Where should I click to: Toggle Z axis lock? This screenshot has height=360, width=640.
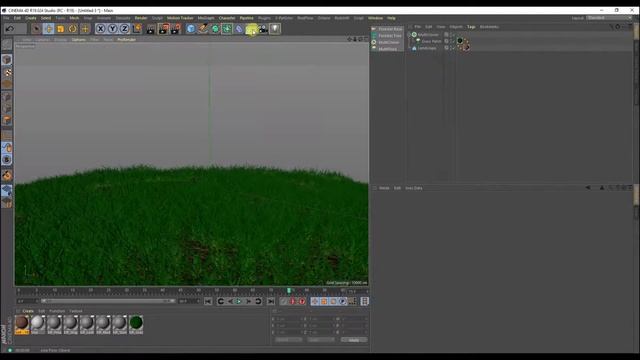pyautogui.click(x=124, y=29)
